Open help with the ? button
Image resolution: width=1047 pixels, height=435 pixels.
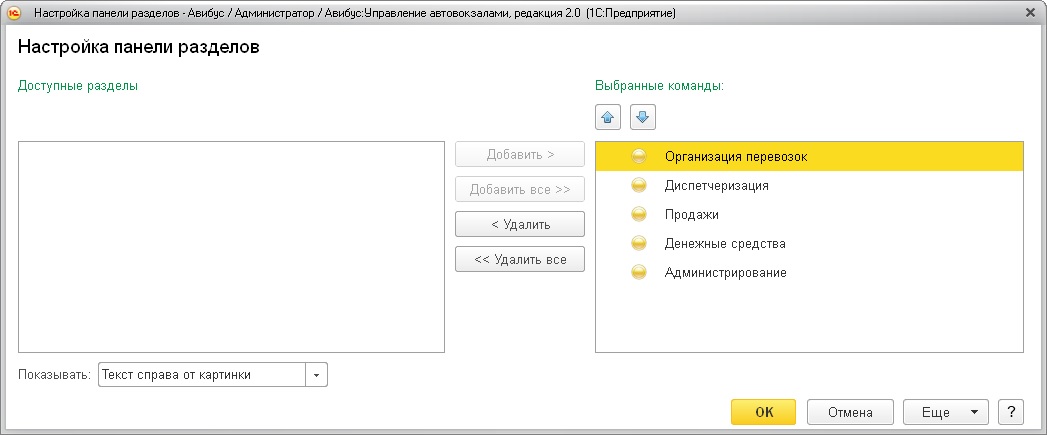point(1011,412)
